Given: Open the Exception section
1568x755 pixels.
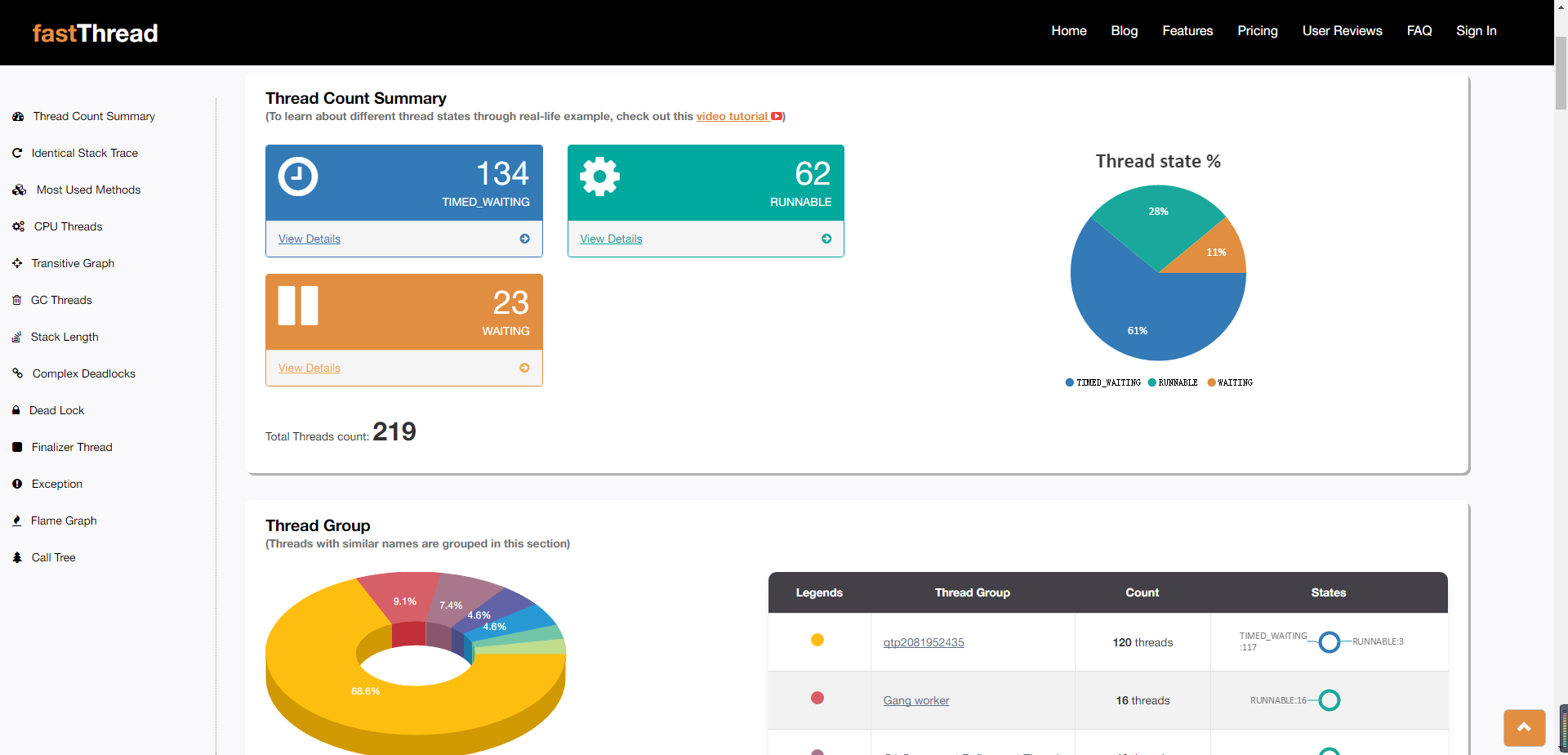Looking at the screenshot, I should pos(57,484).
